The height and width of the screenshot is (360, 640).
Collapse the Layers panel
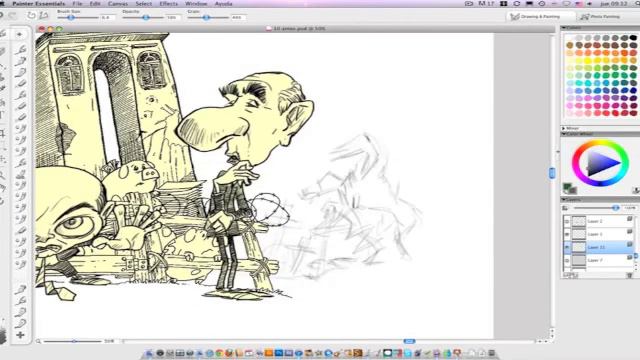(x=564, y=200)
